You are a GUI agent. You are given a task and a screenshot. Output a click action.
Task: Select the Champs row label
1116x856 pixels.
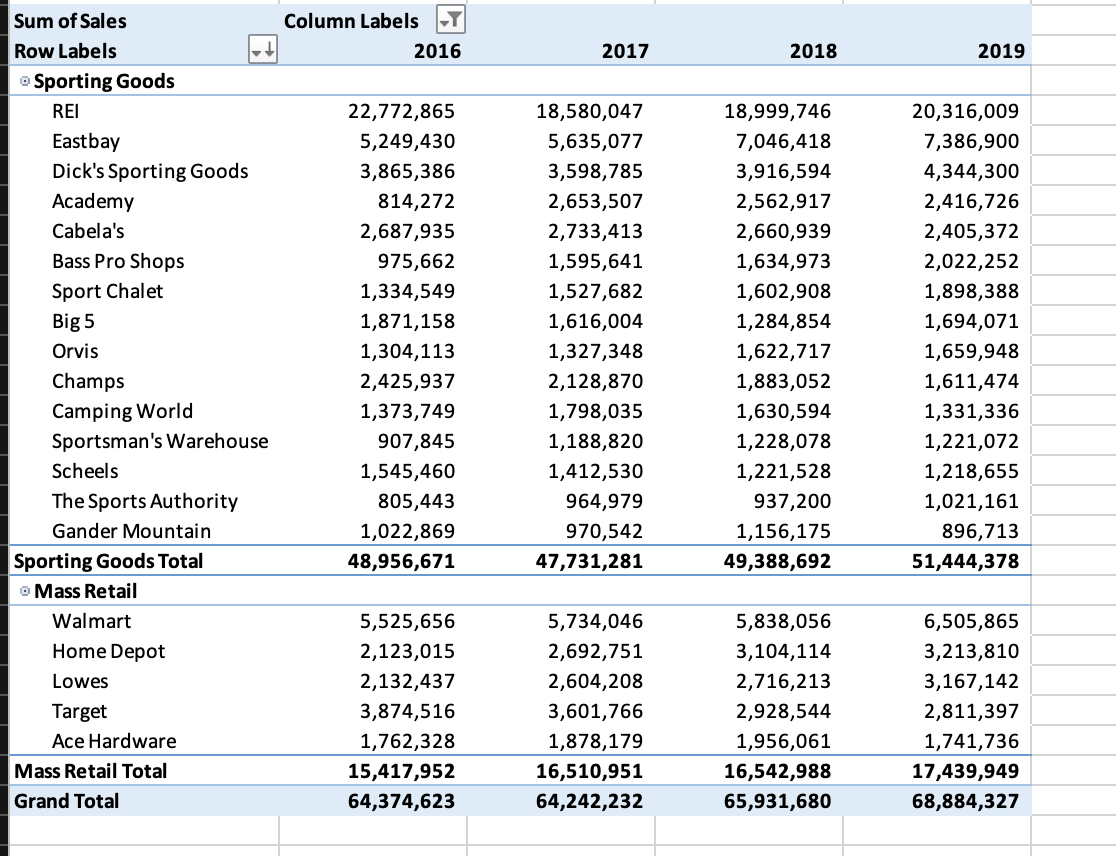point(88,381)
